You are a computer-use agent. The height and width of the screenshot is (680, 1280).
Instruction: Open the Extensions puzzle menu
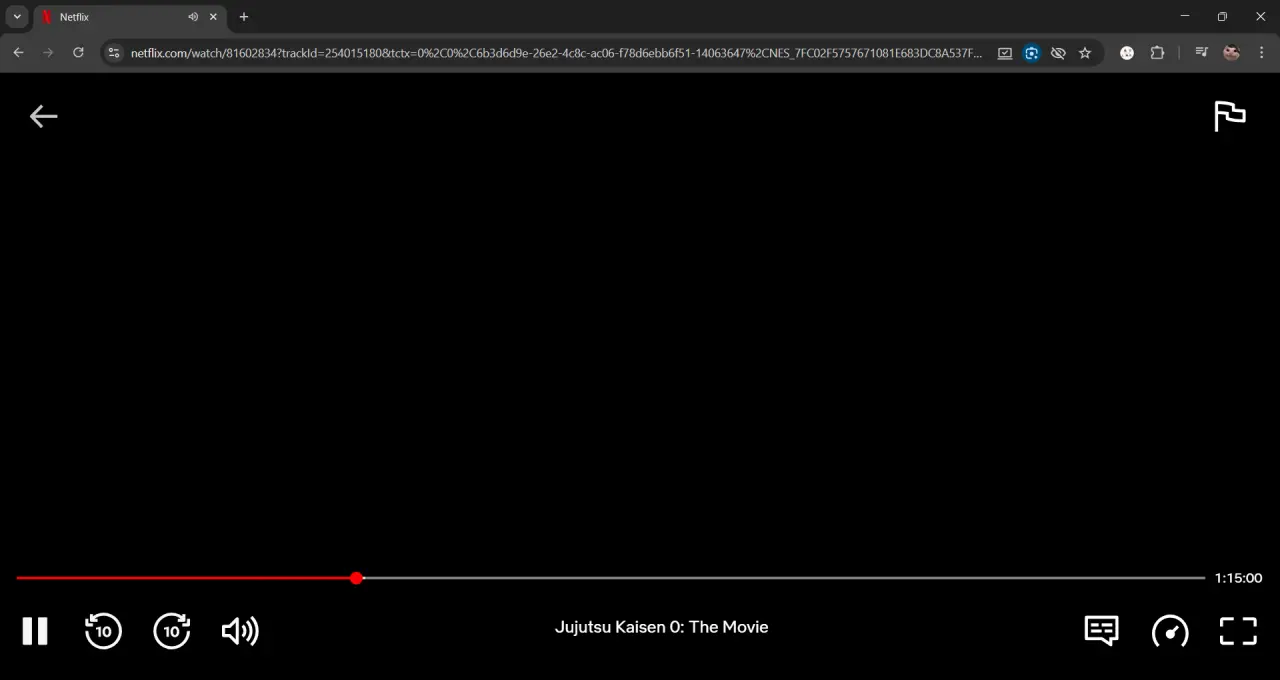[1157, 53]
